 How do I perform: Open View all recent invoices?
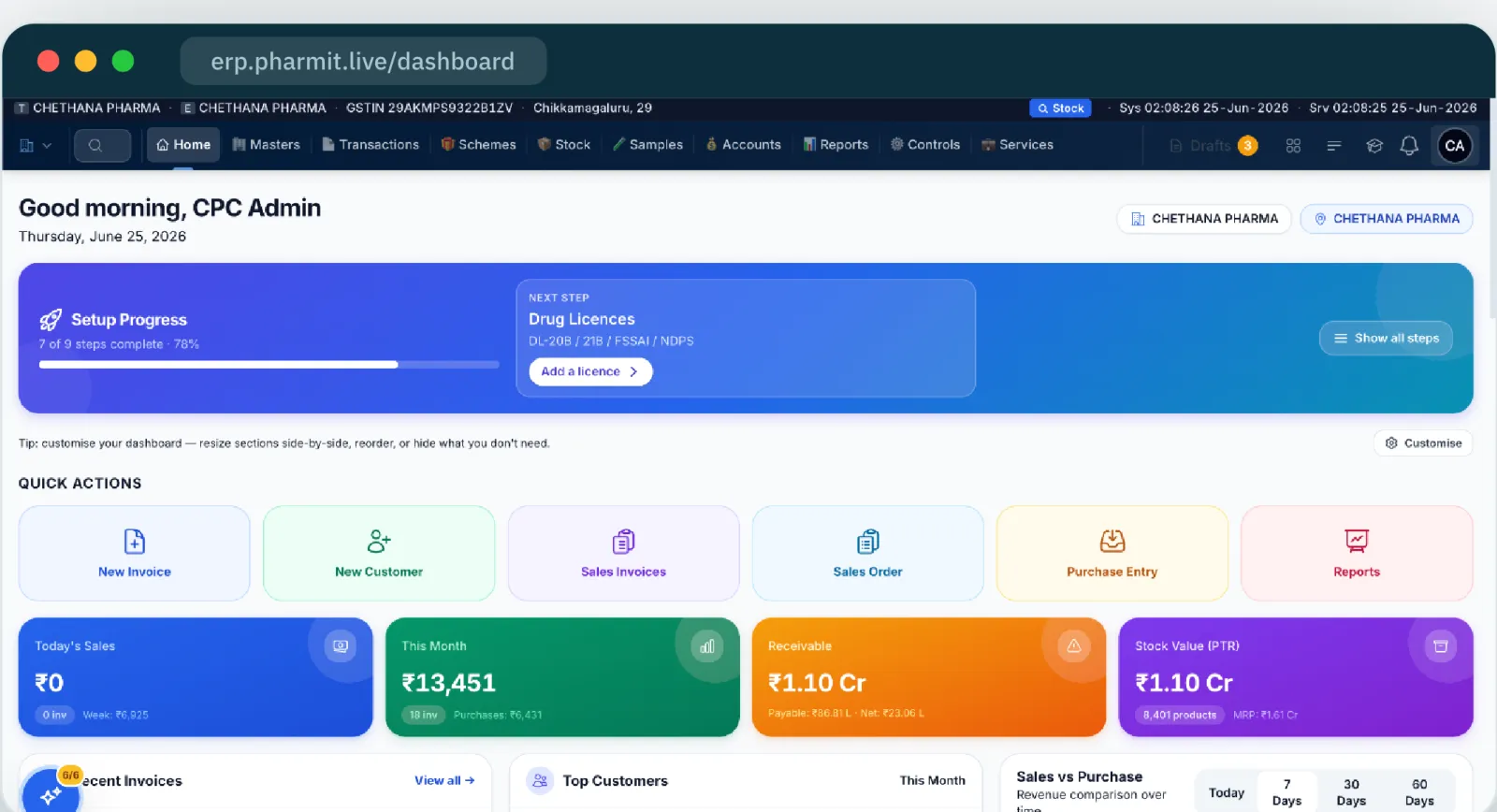(444, 781)
